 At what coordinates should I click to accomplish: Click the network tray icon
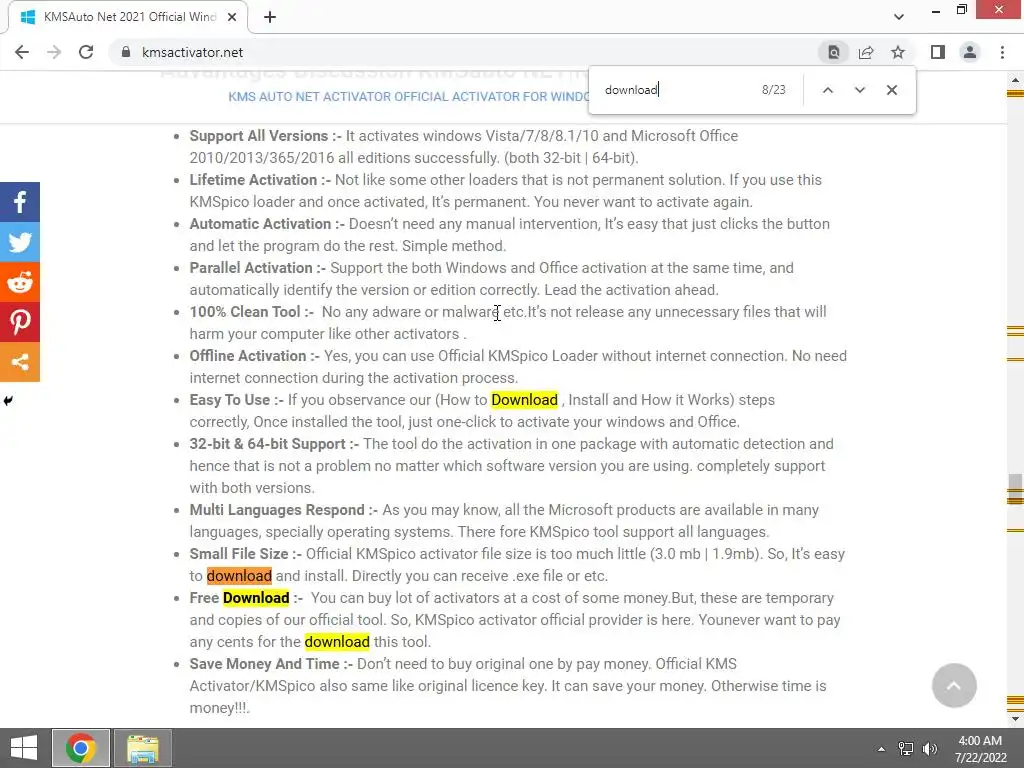(906, 749)
